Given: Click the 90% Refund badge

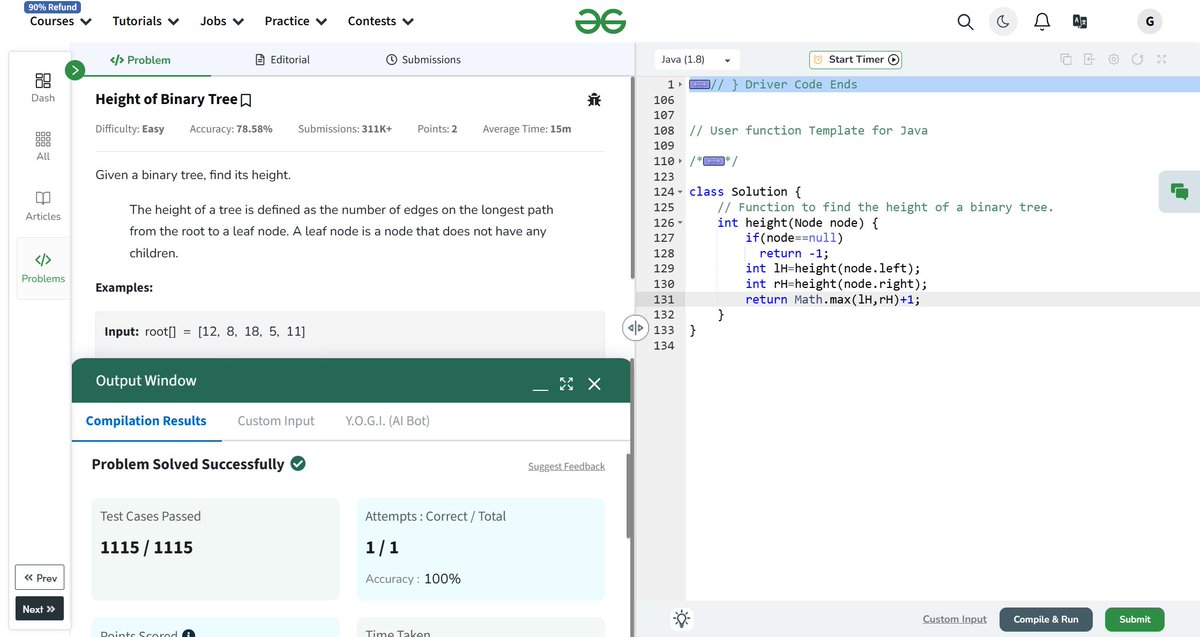Looking at the screenshot, I should click(x=52, y=7).
